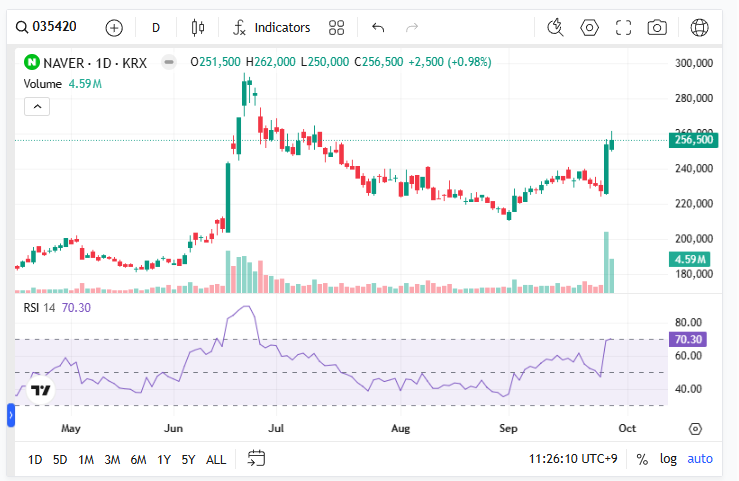Open the go-to-date calendar icon
This screenshot has width=739, height=481.
(x=256, y=458)
